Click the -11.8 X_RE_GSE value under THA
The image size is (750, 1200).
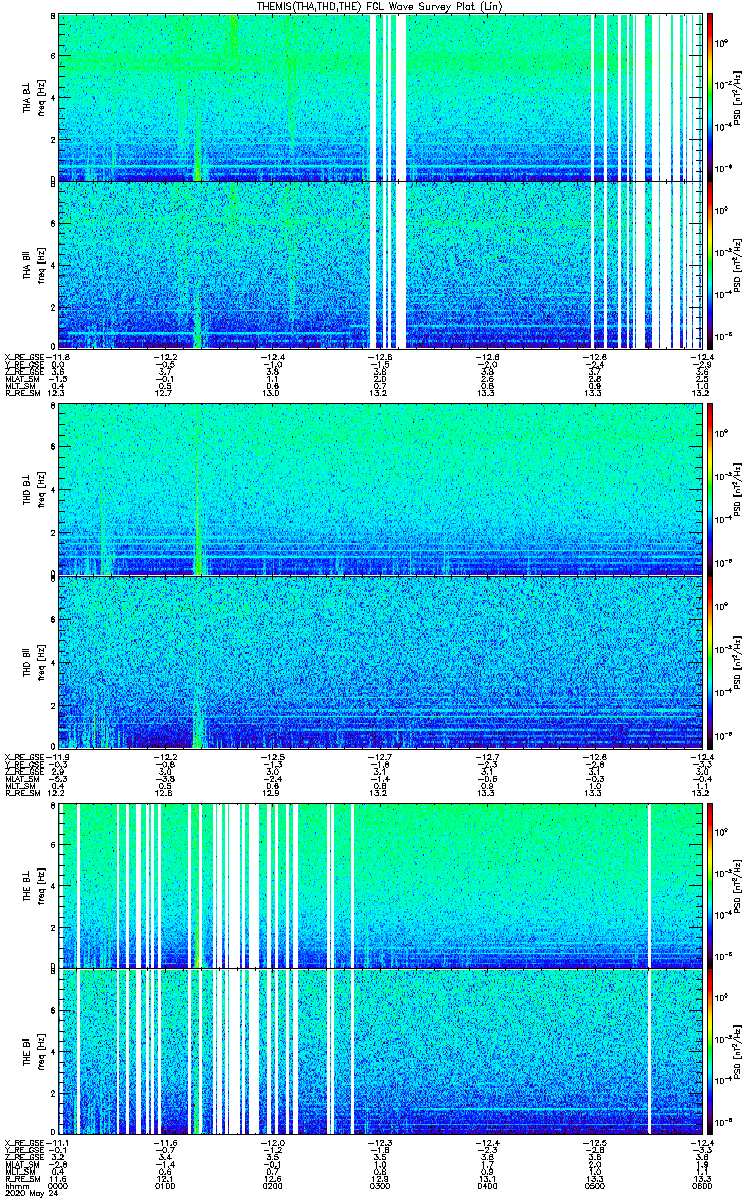[58, 356]
